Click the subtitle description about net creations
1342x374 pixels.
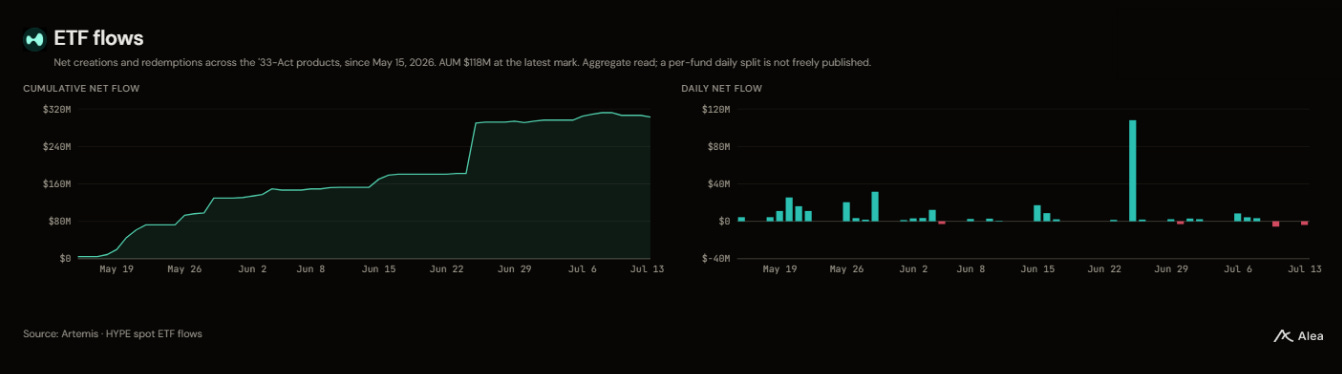[x=462, y=63]
